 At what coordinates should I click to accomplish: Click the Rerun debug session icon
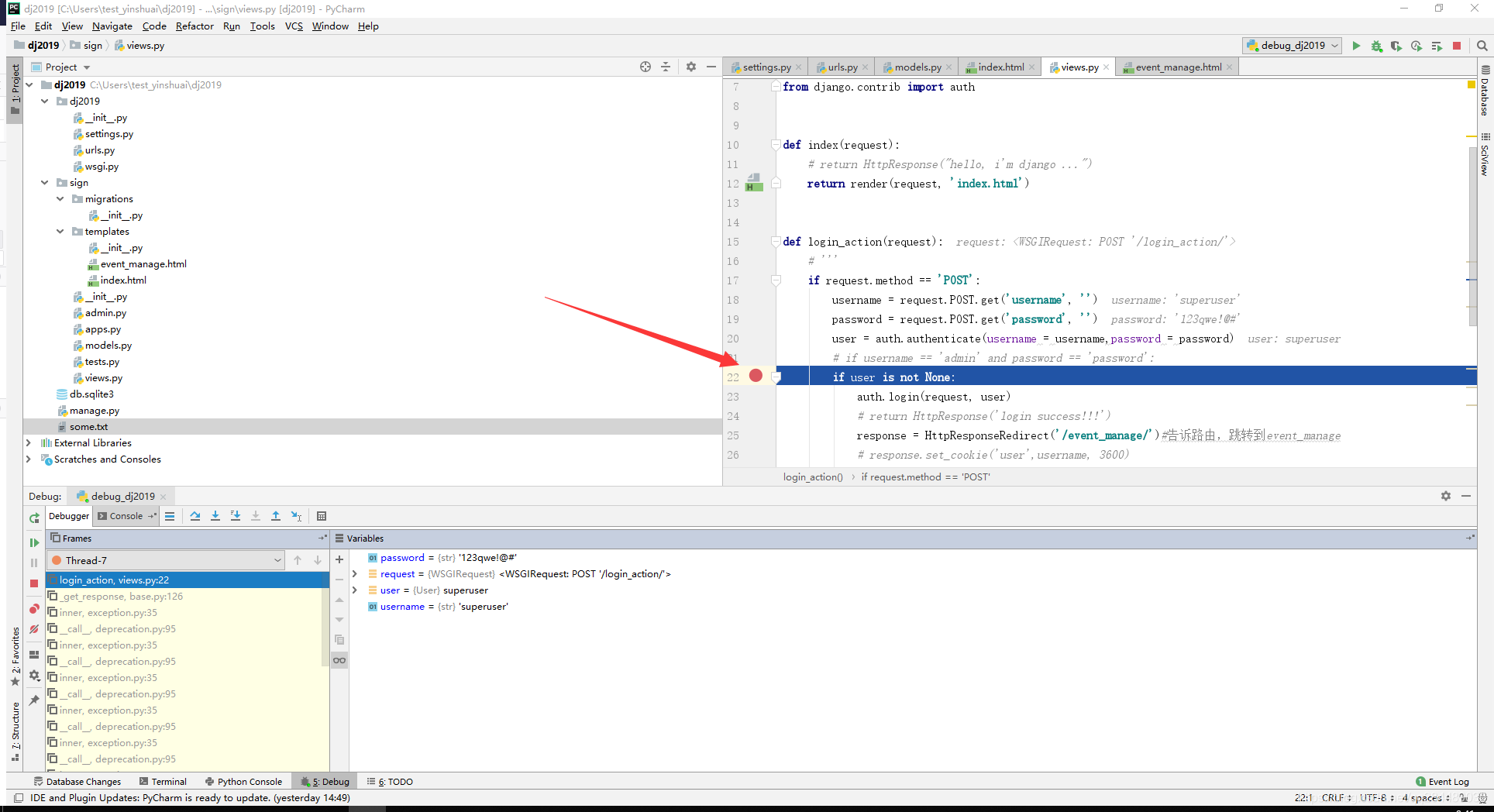click(x=34, y=518)
